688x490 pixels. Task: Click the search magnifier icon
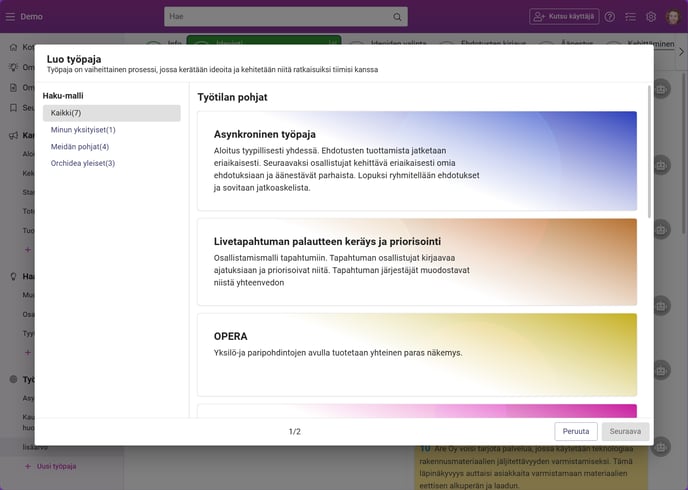398,17
